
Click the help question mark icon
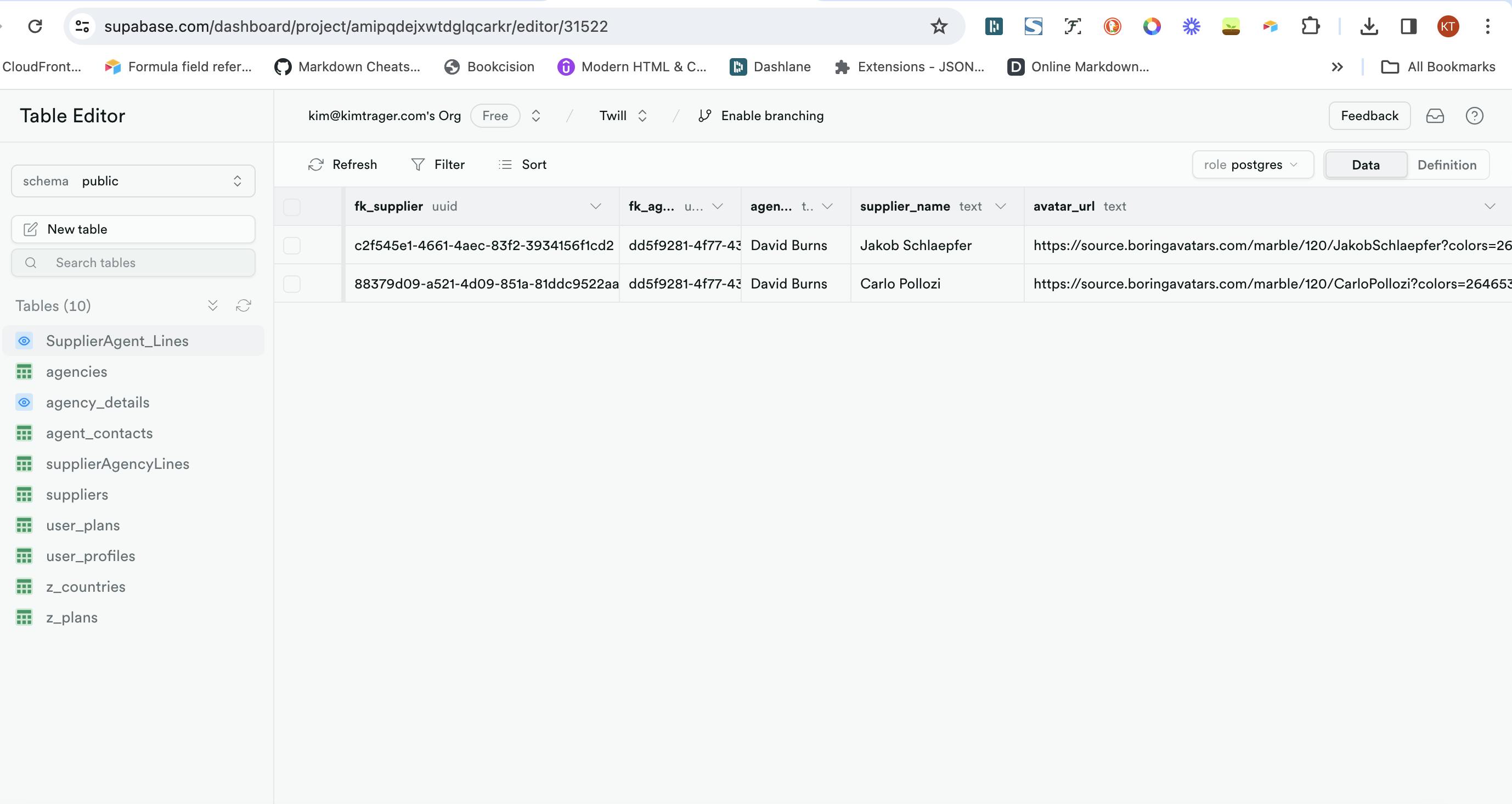tap(1474, 116)
